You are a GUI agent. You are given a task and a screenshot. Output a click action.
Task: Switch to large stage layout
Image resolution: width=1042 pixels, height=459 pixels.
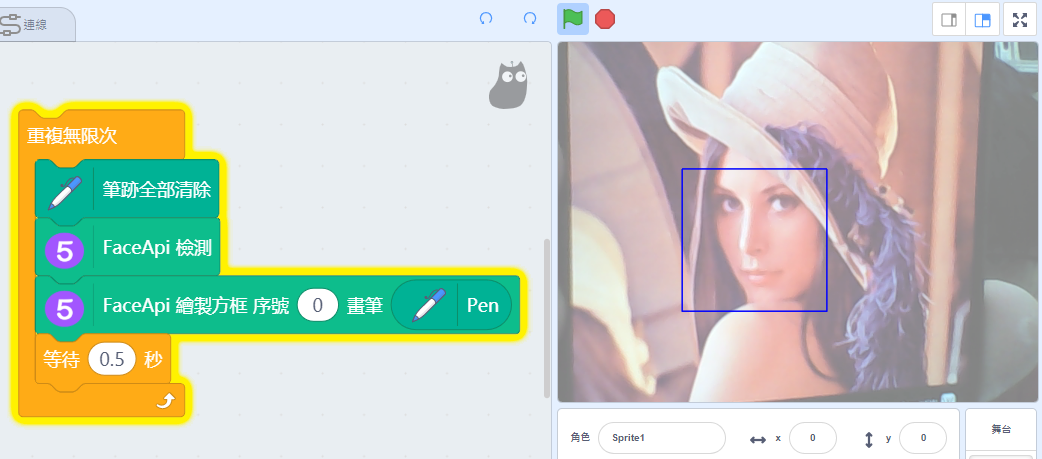(982, 20)
